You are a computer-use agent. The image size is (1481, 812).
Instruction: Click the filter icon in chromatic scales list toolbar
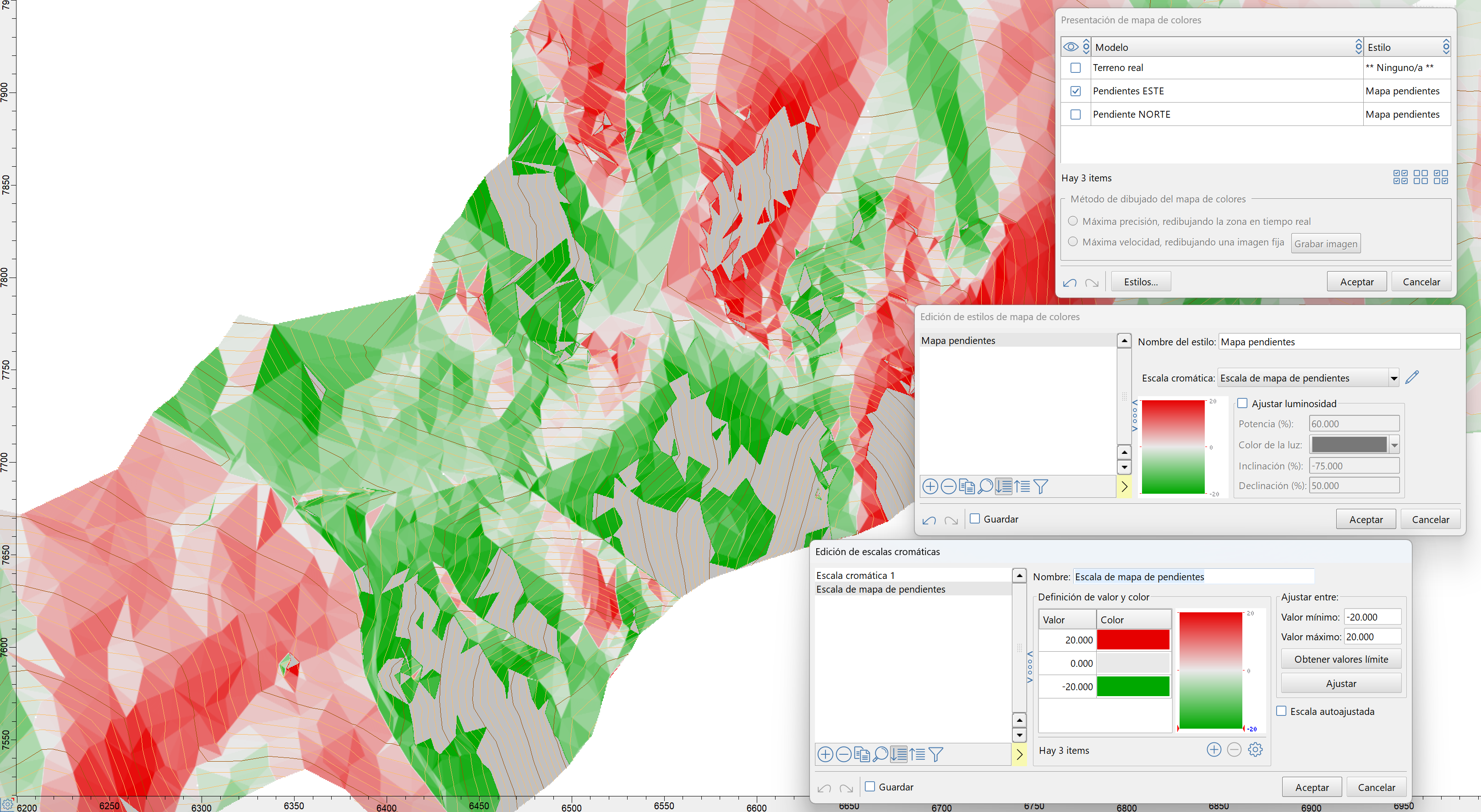[x=935, y=754]
